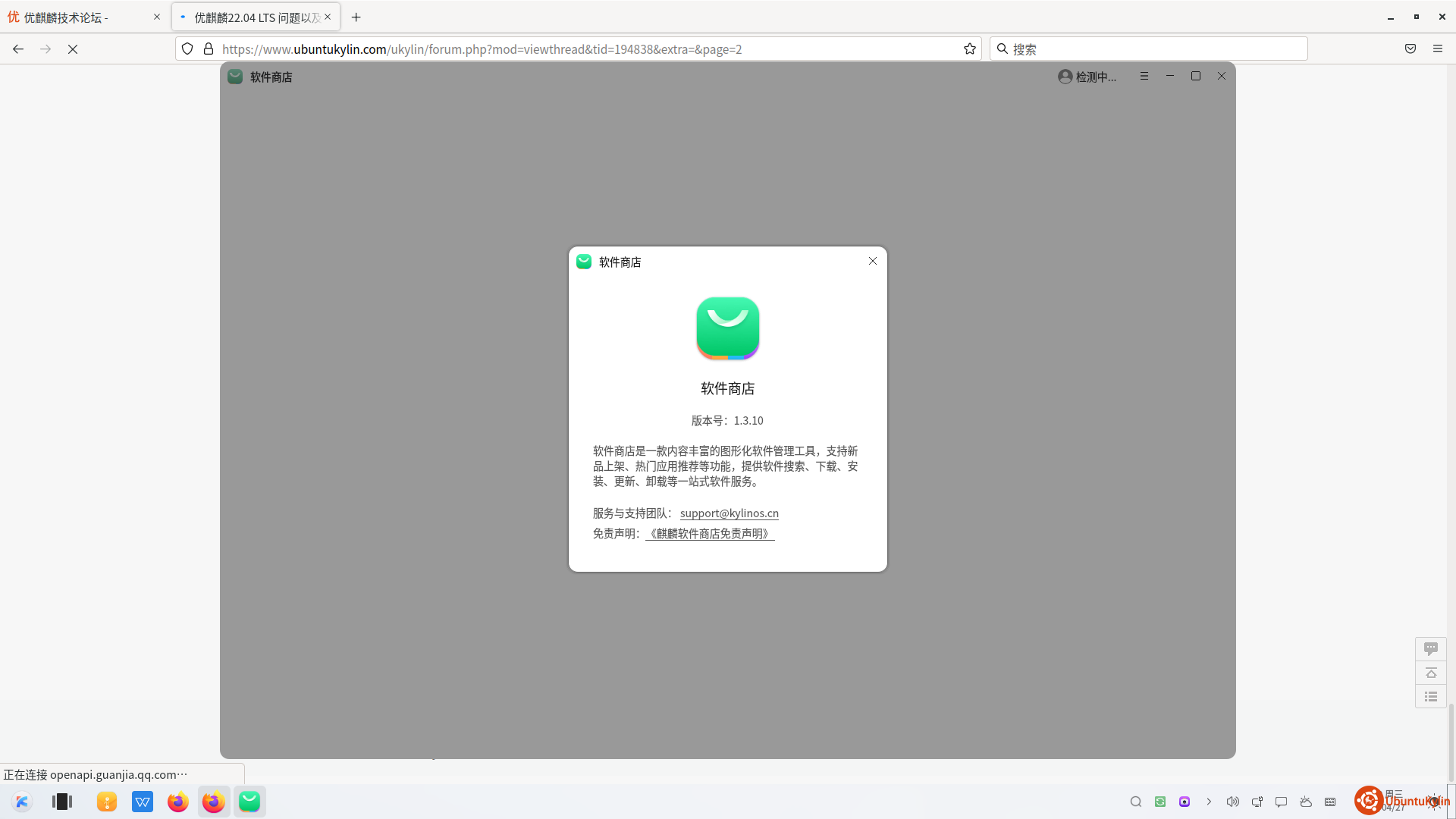
Task: Open the multitask view taskbar icon
Action: (x=62, y=802)
